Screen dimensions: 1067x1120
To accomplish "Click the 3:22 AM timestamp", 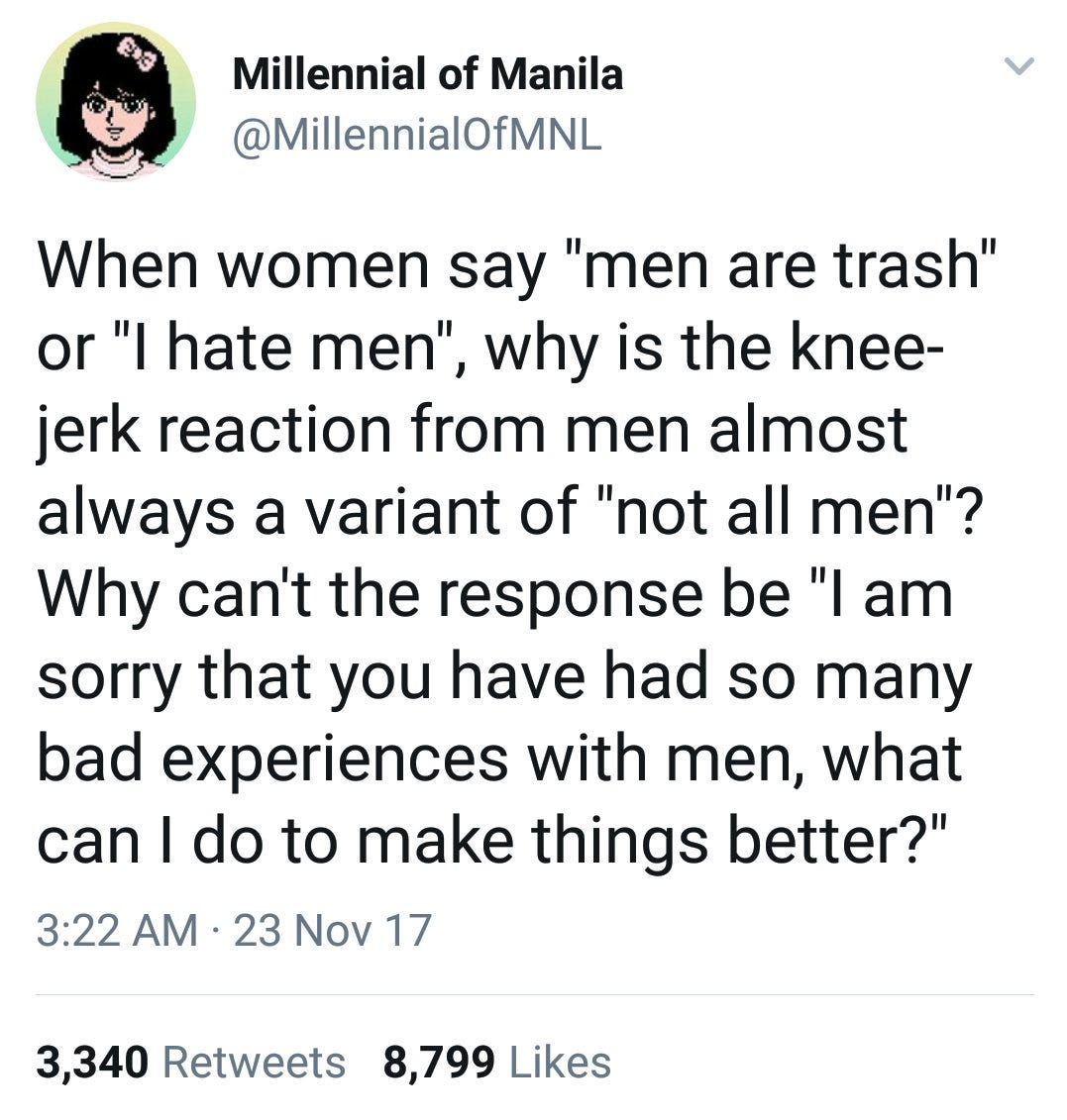I will click(x=116, y=931).
